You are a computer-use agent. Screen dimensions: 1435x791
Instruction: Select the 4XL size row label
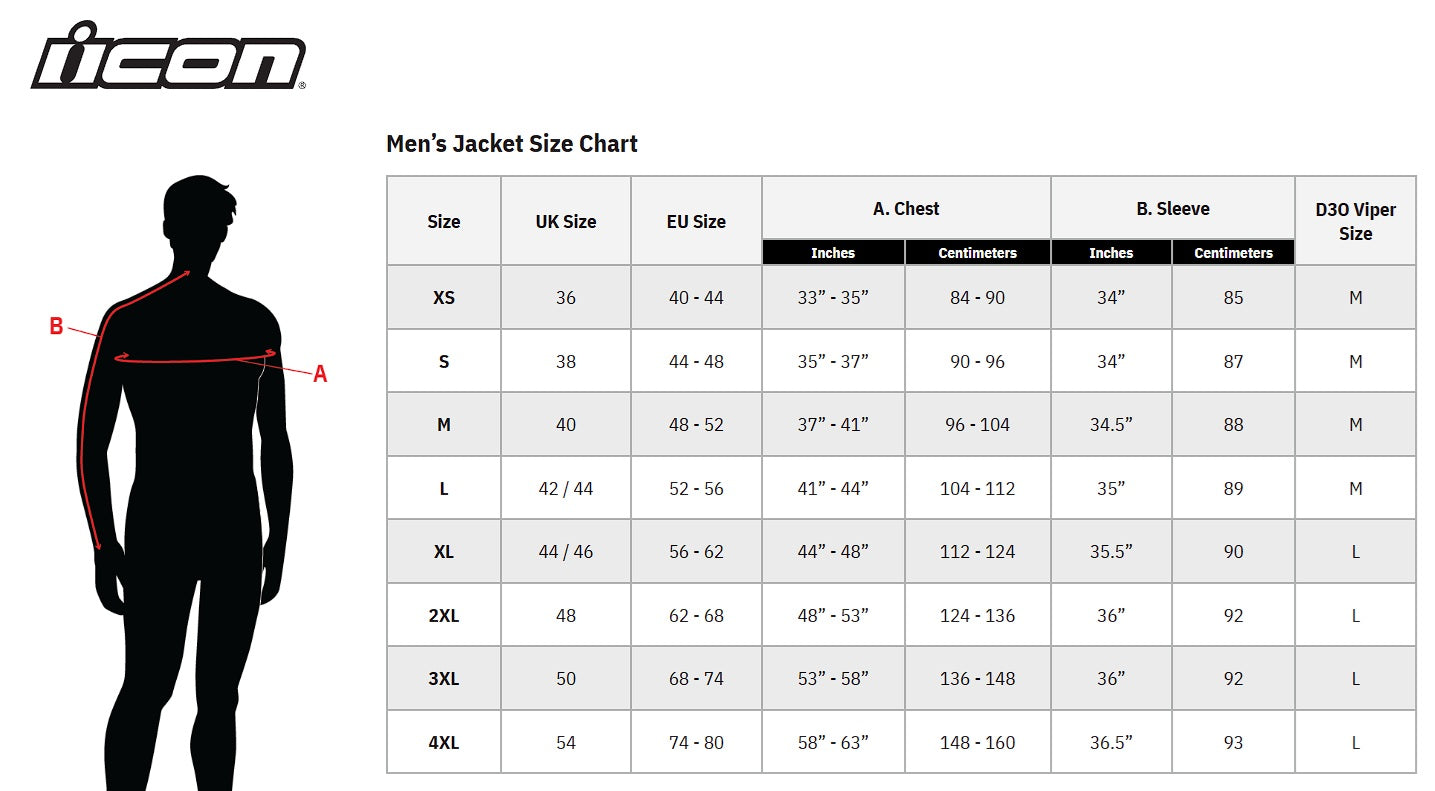(x=444, y=742)
